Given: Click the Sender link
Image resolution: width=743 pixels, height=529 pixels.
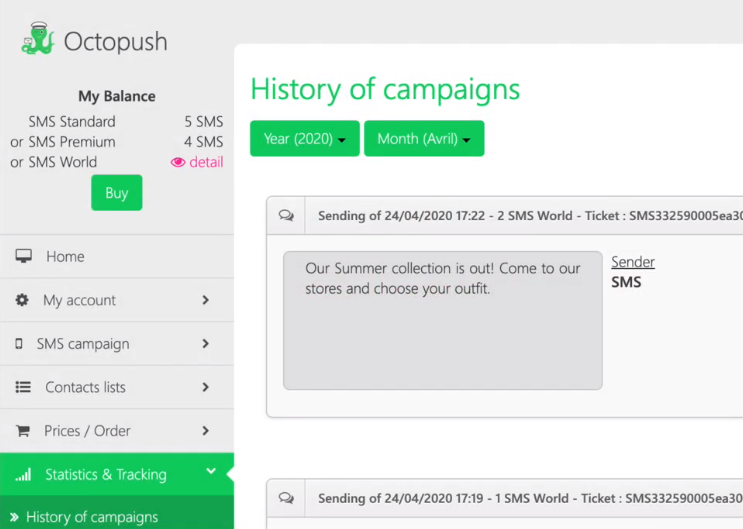Looking at the screenshot, I should click(x=633, y=262).
